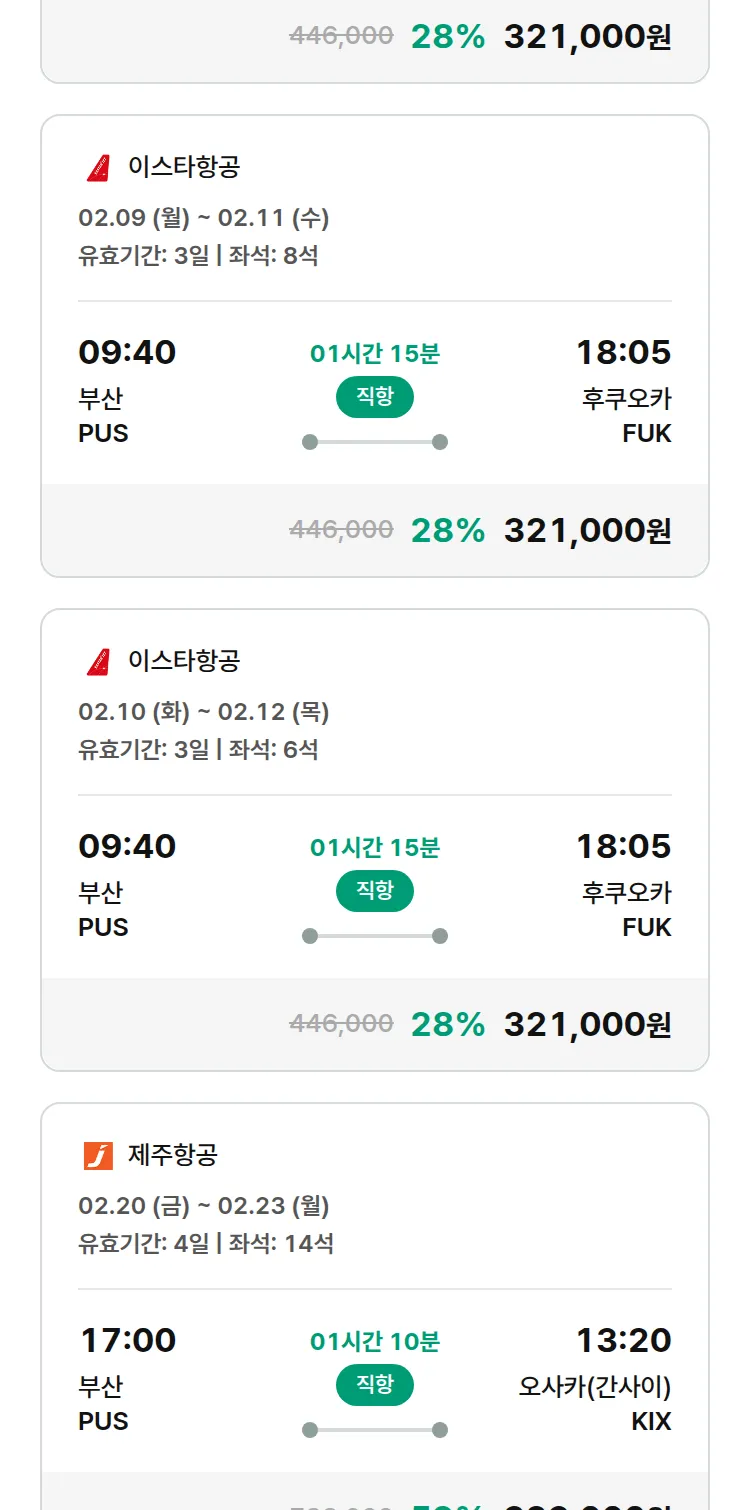Tap the 직항 badge on the 02.09 flight
This screenshot has width=750, height=1510.
375,397
